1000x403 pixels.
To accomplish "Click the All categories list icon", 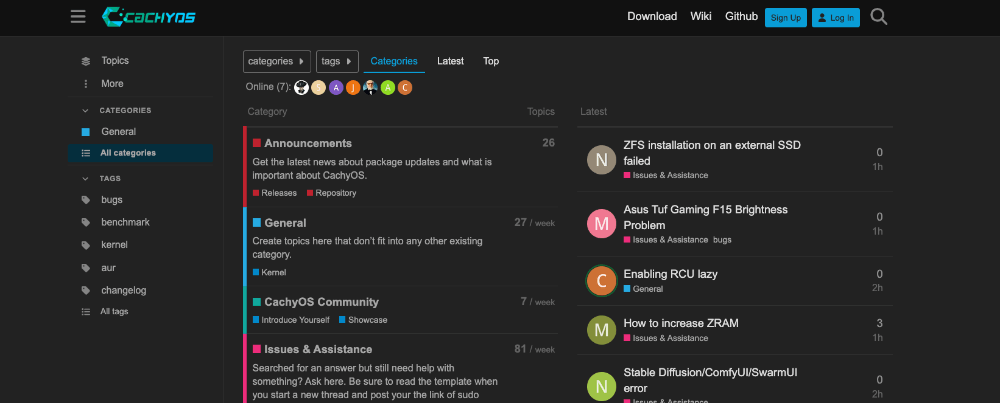I will pyautogui.click(x=86, y=153).
